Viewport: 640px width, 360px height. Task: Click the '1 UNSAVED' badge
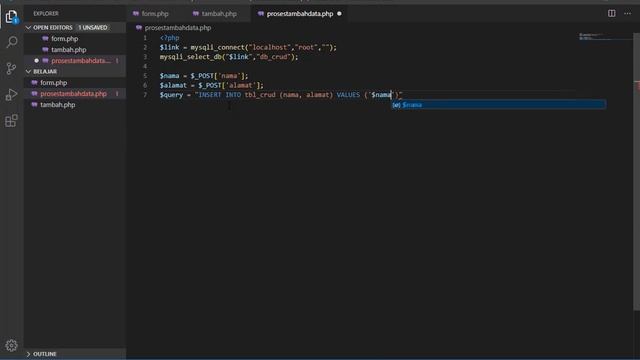93,27
